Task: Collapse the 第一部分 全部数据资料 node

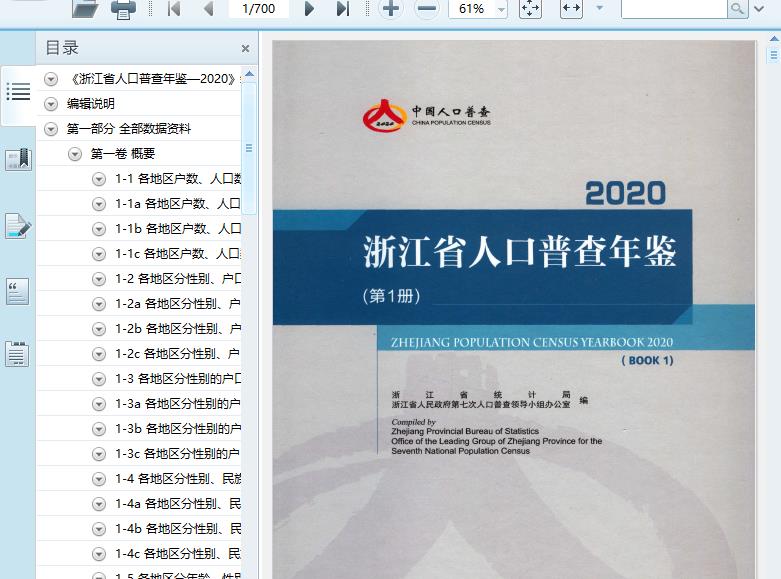Action: click(x=51, y=129)
